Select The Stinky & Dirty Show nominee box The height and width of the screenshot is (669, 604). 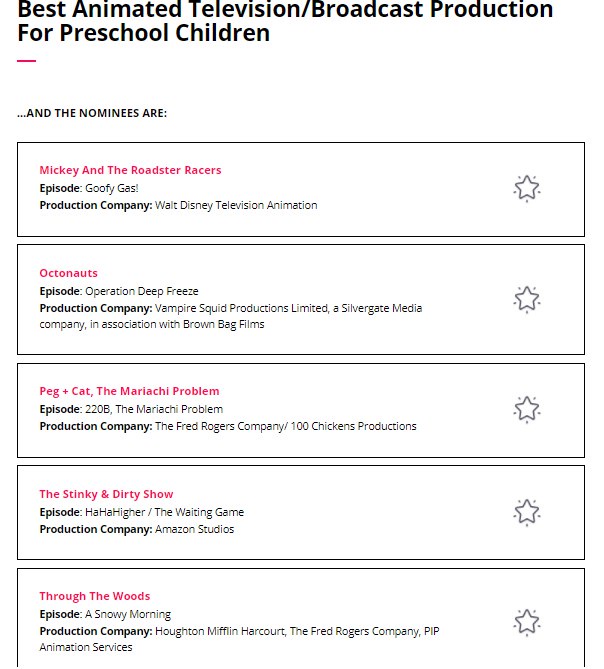(301, 512)
